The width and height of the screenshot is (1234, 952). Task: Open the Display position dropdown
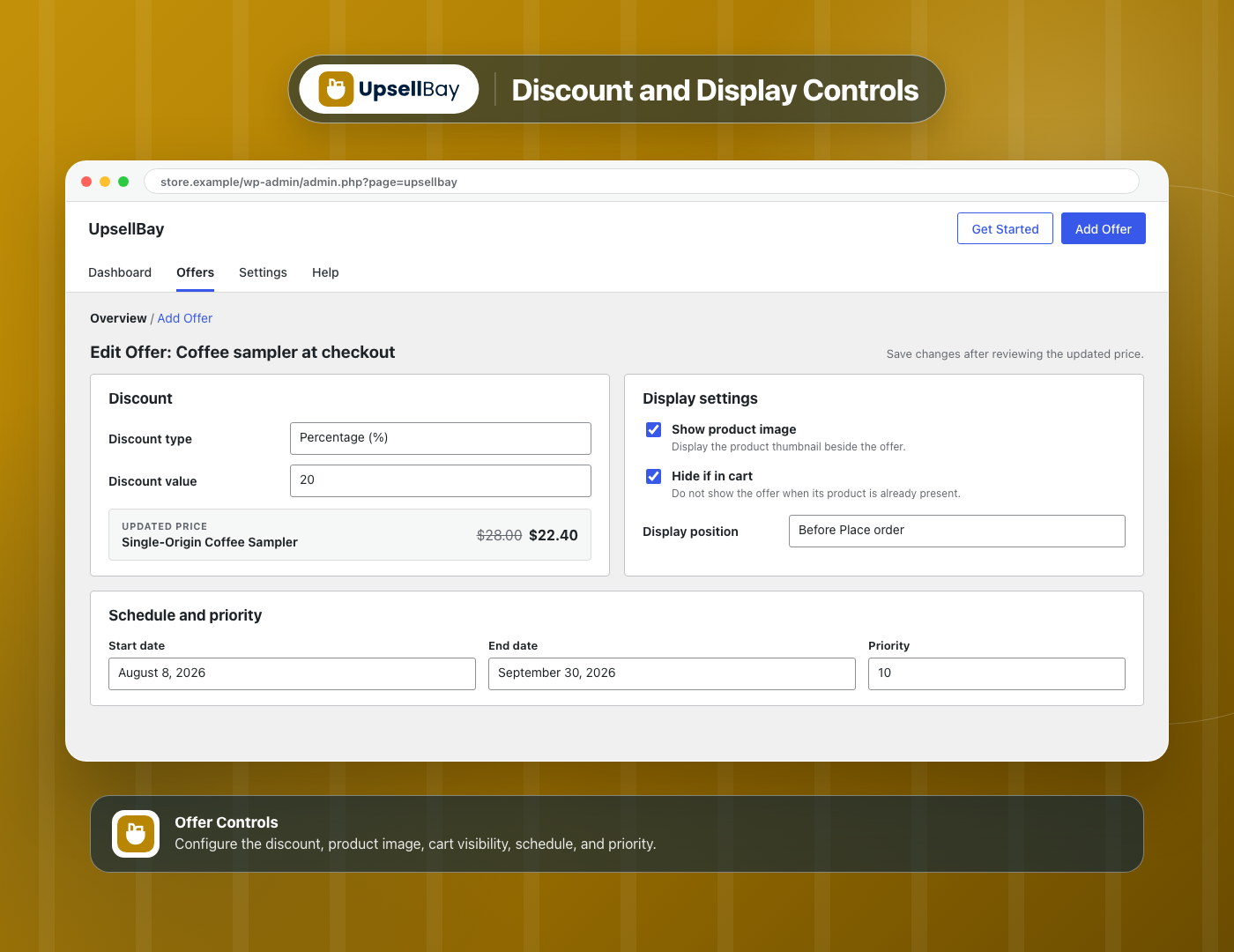[x=957, y=531]
